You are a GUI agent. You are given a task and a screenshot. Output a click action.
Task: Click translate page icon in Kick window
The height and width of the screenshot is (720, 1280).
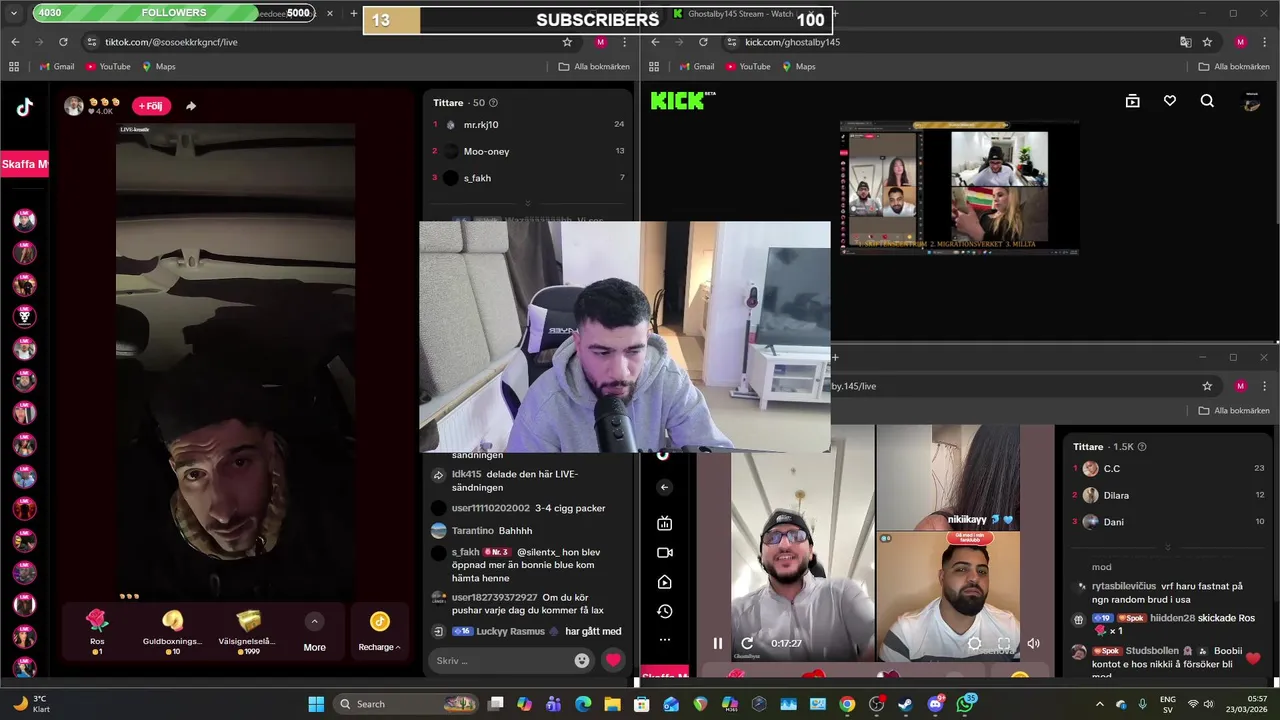(x=1185, y=42)
